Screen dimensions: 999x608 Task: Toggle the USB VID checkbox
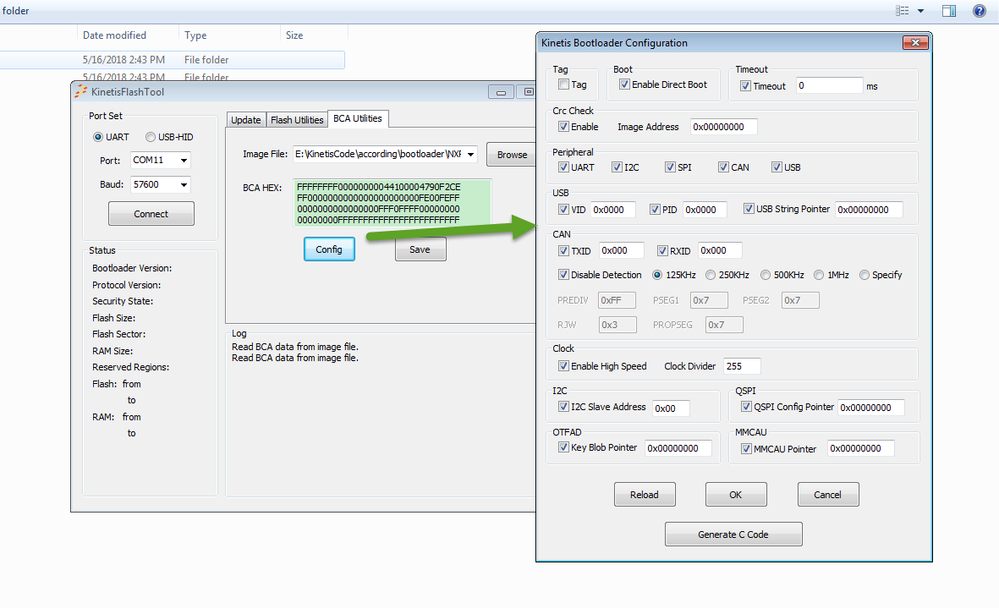pyautogui.click(x=563, y=209)
